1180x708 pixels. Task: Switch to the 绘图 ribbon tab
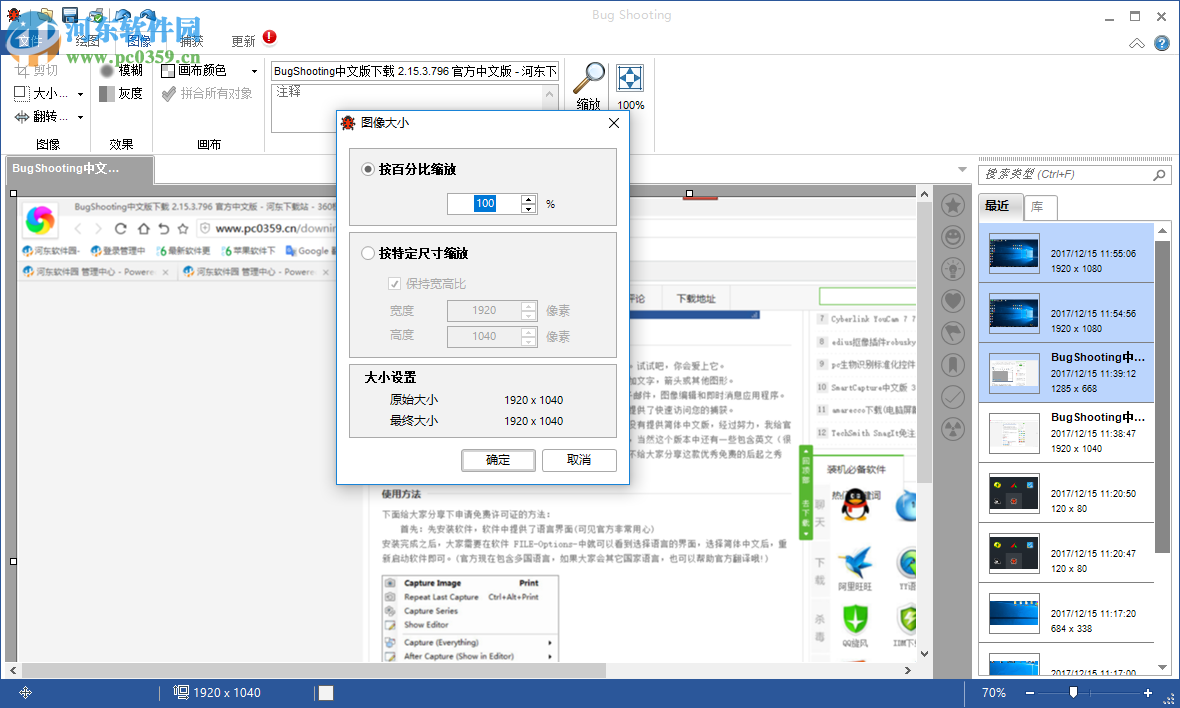(x=88, y=41)
